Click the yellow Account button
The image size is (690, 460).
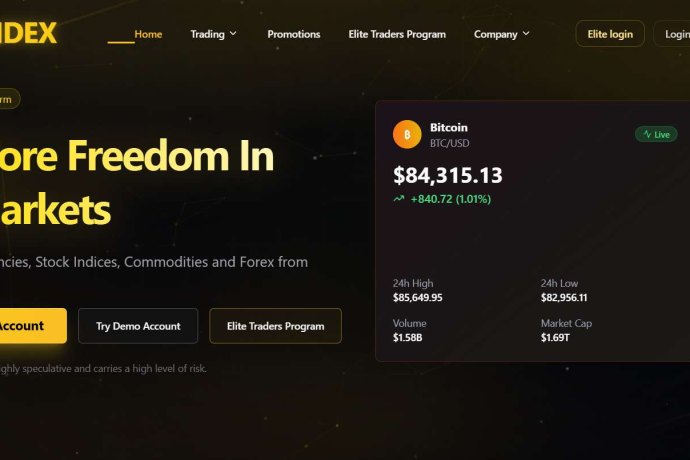coord(33,326)
